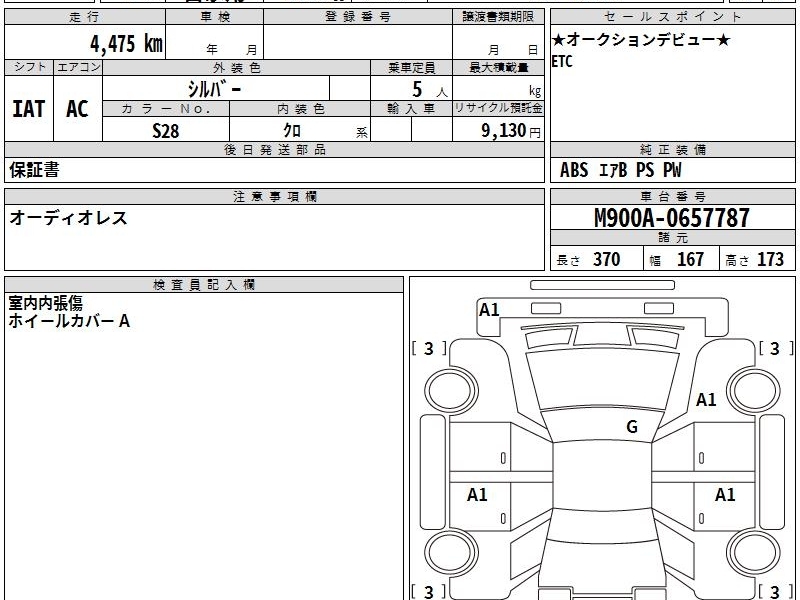Click the IAT transmission value

(x=29, y=109)
